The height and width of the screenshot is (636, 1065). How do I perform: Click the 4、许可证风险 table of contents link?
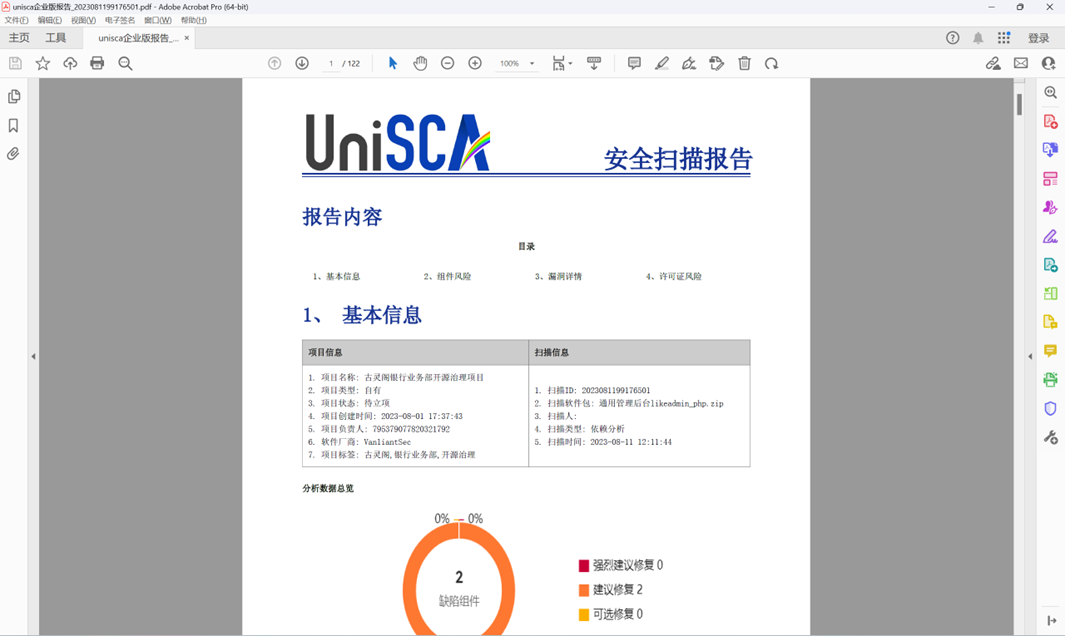674,277
